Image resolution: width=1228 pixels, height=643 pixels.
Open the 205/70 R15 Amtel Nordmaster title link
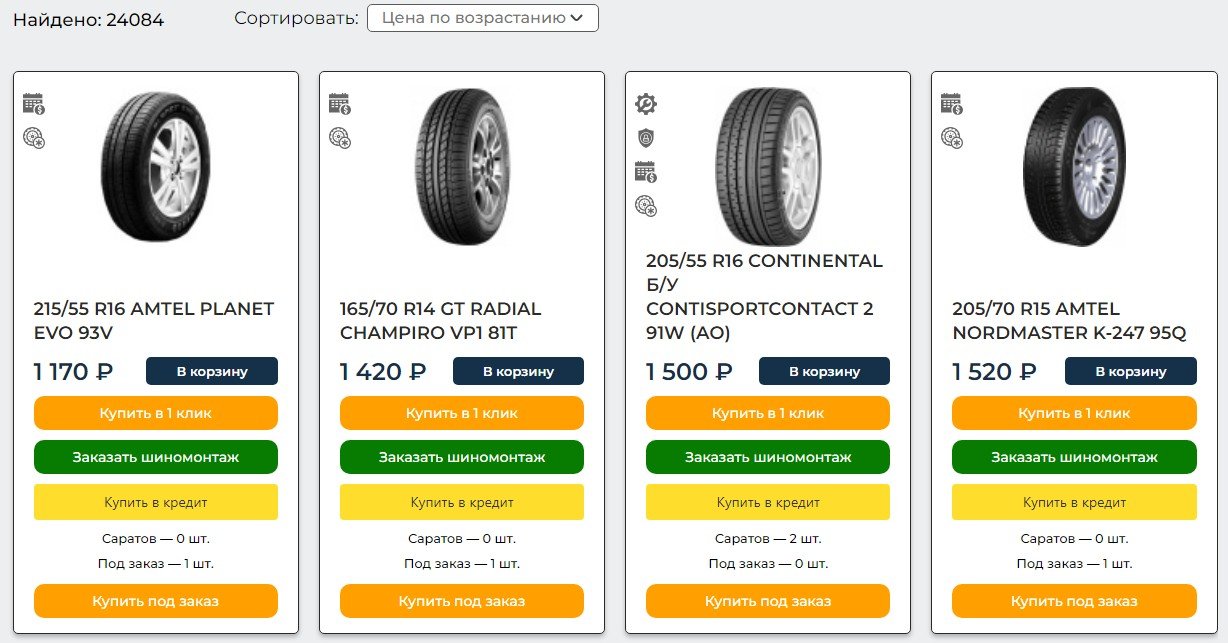point(1069,321)
